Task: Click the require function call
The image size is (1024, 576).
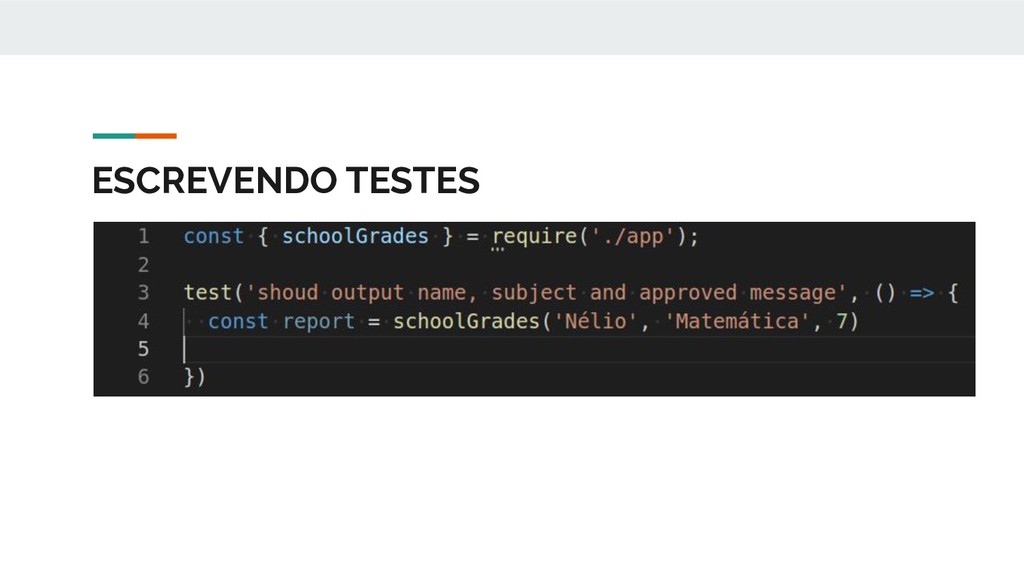Action: (x=535, y=236)
